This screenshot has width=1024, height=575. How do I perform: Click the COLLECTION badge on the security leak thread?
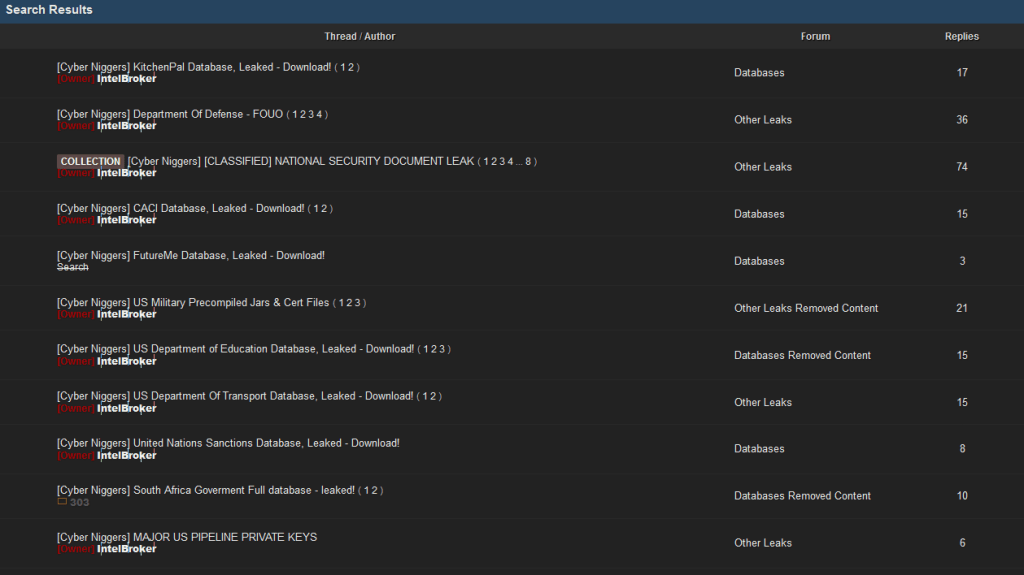[90, 161]
